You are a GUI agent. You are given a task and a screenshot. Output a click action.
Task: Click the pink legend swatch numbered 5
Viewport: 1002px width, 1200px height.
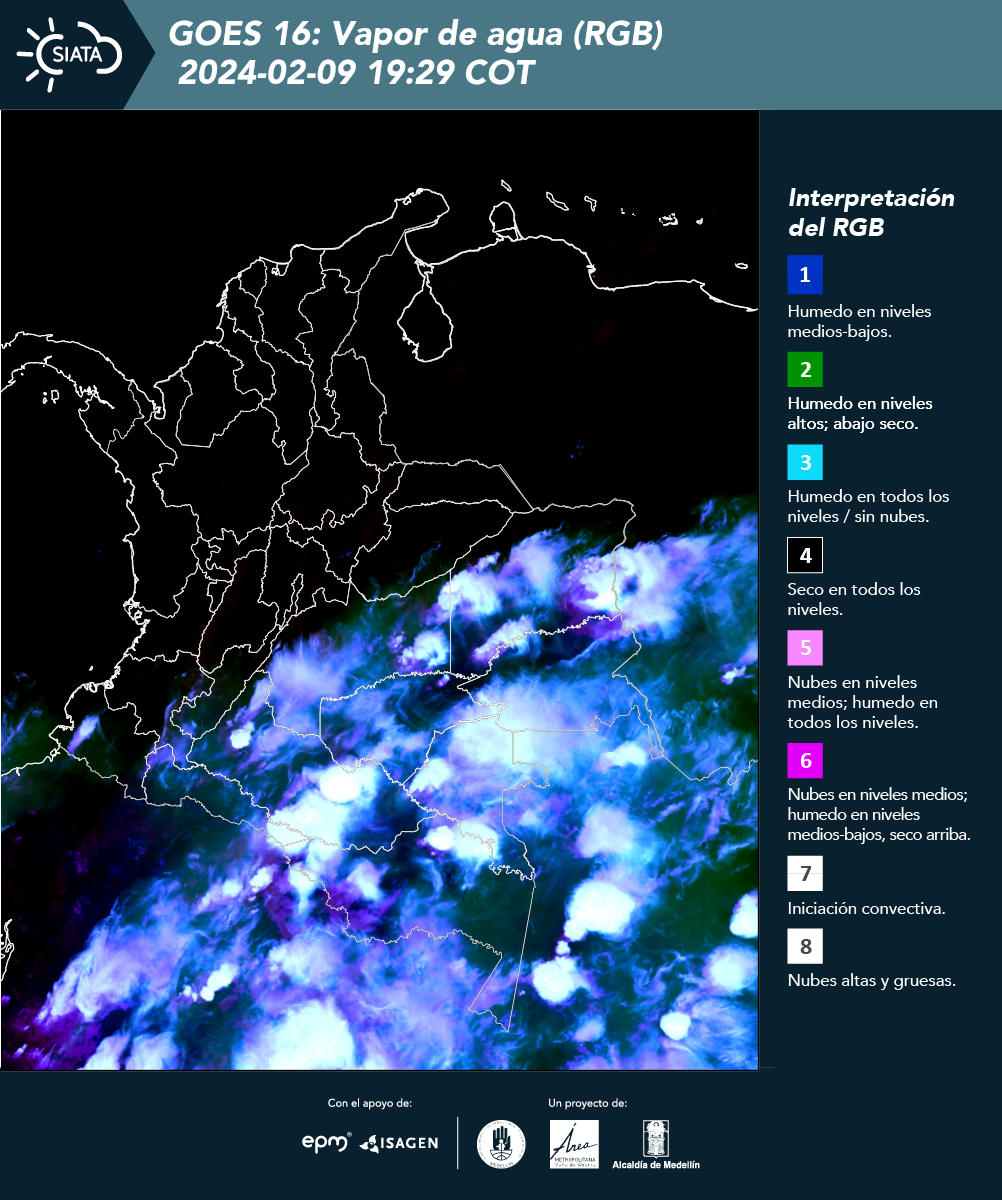[805, 648]
